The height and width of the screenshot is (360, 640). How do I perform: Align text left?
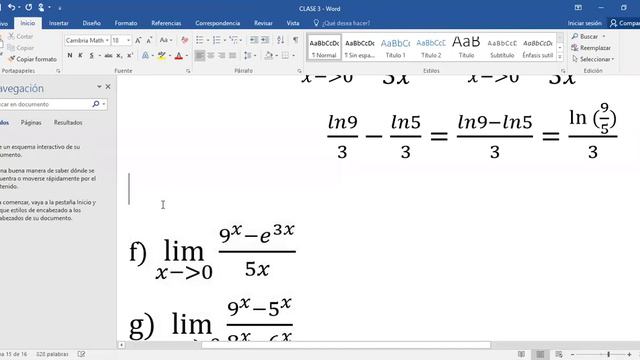point(200,55)
